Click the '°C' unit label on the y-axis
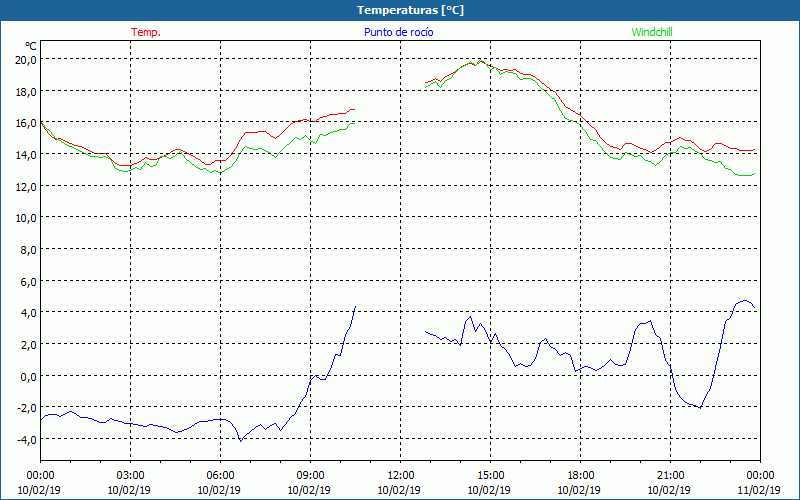The image size is (800, 500). pos(31,45)
